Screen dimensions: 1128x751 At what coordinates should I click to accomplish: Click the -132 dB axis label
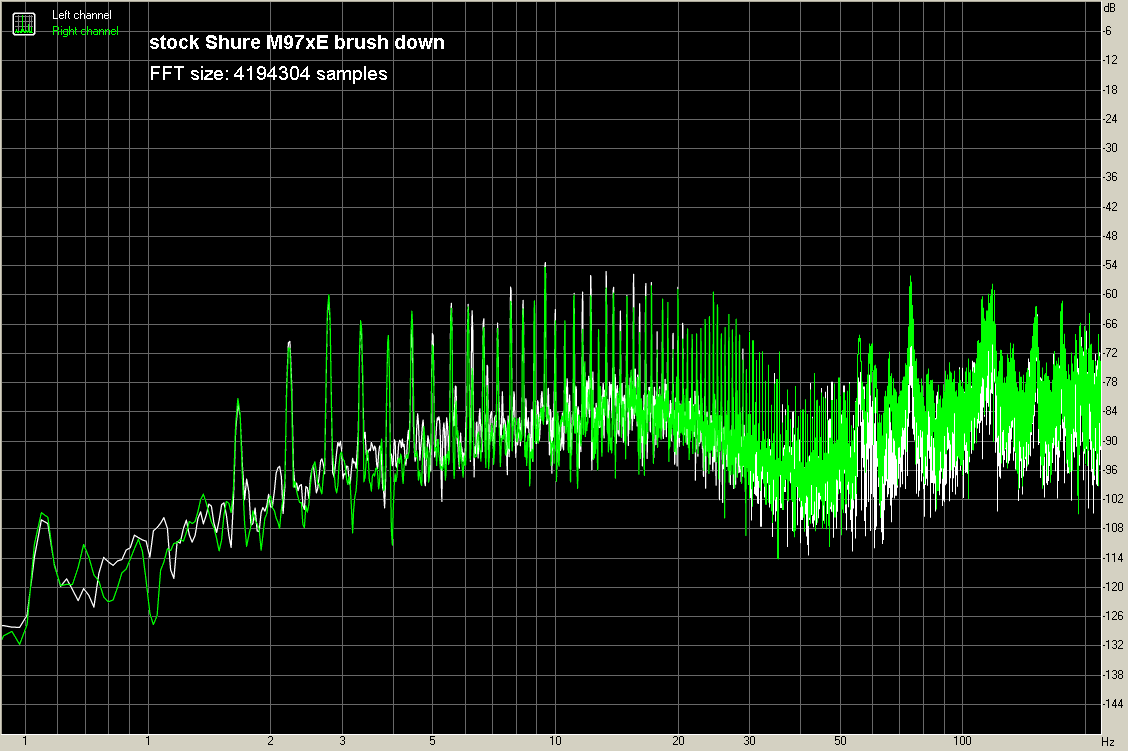(1112, 645)
